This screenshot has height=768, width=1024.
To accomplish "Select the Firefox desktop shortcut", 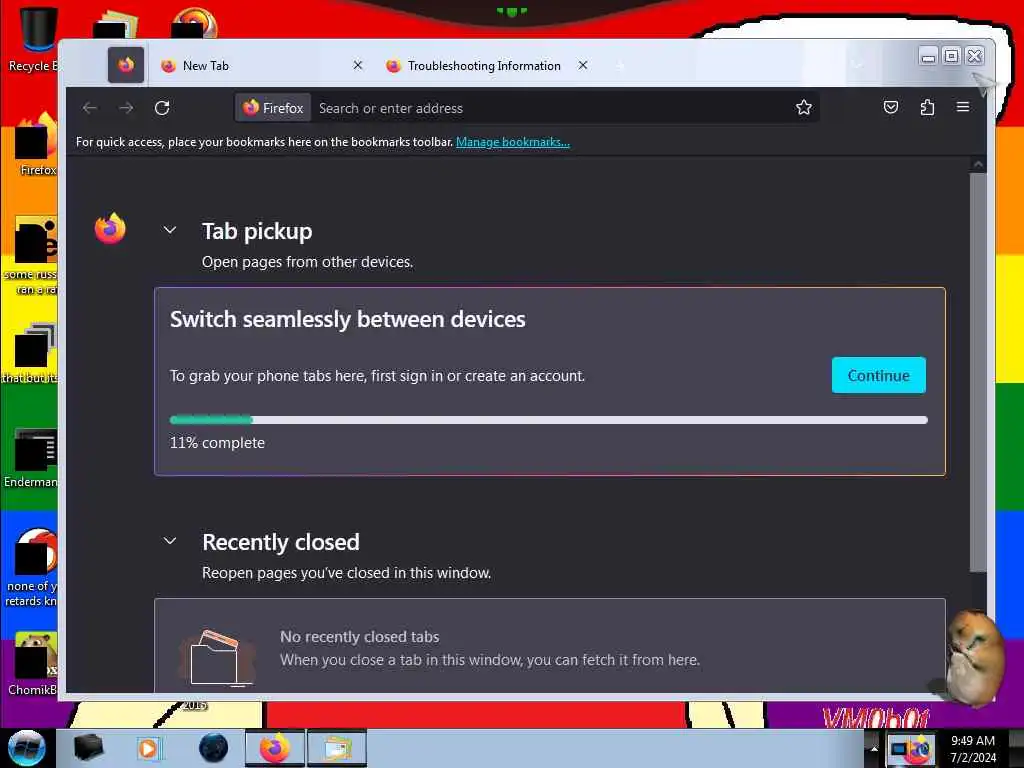I will [x=37, y=145].
